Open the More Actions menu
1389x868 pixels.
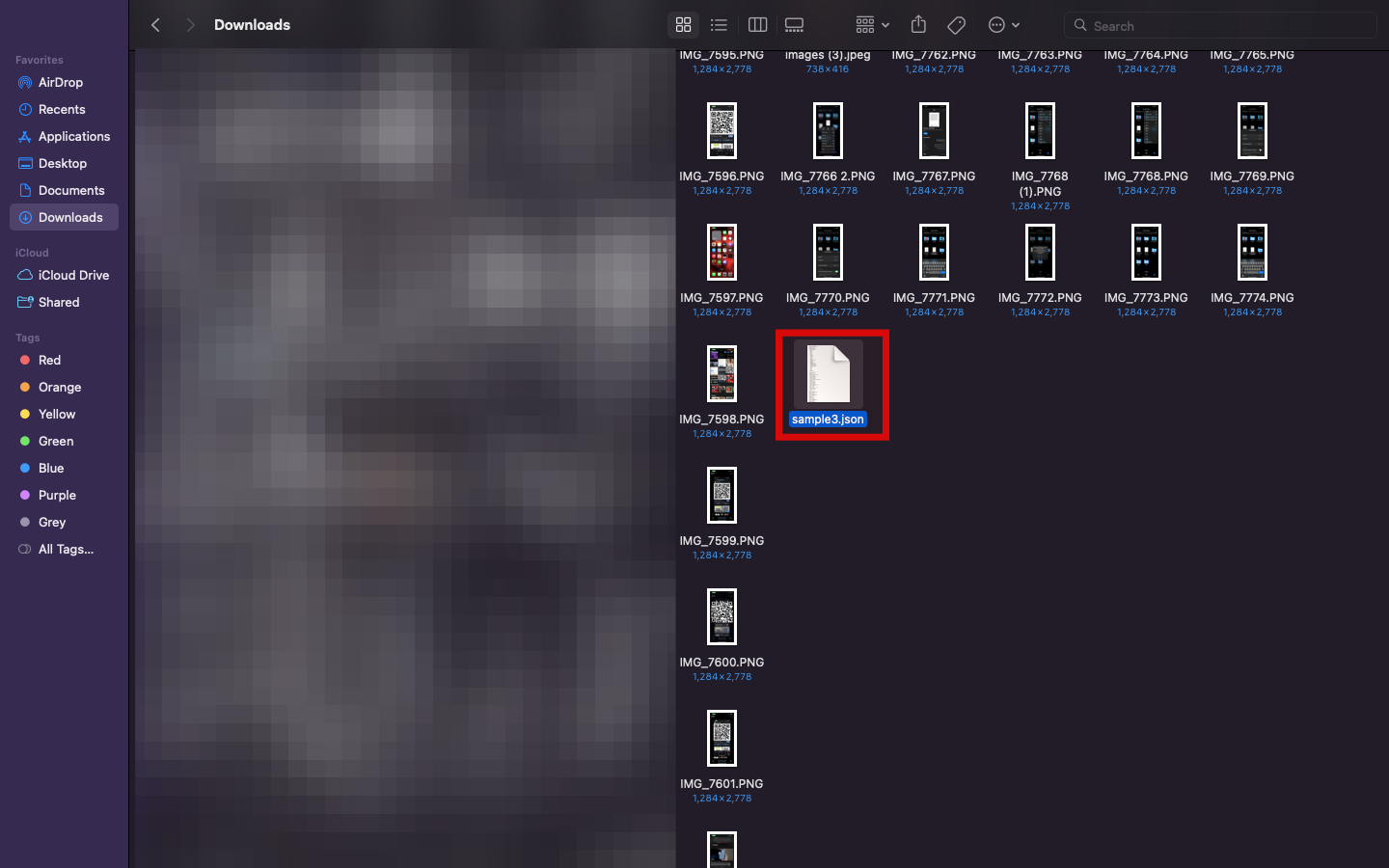pyautogui.click(x=1003, y=25)
